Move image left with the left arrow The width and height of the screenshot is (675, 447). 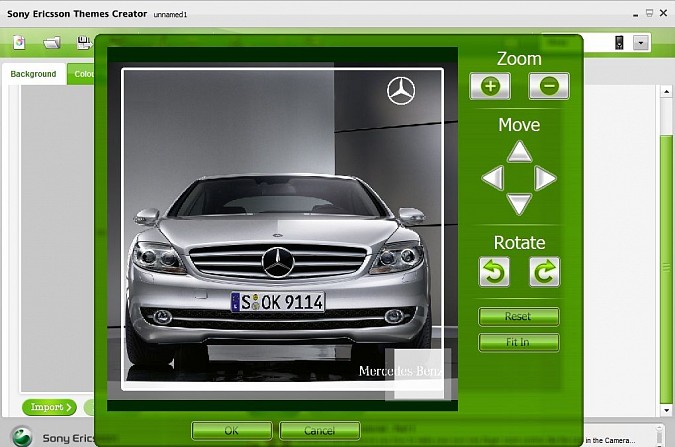pyautogui.click(x=493, y=177)
